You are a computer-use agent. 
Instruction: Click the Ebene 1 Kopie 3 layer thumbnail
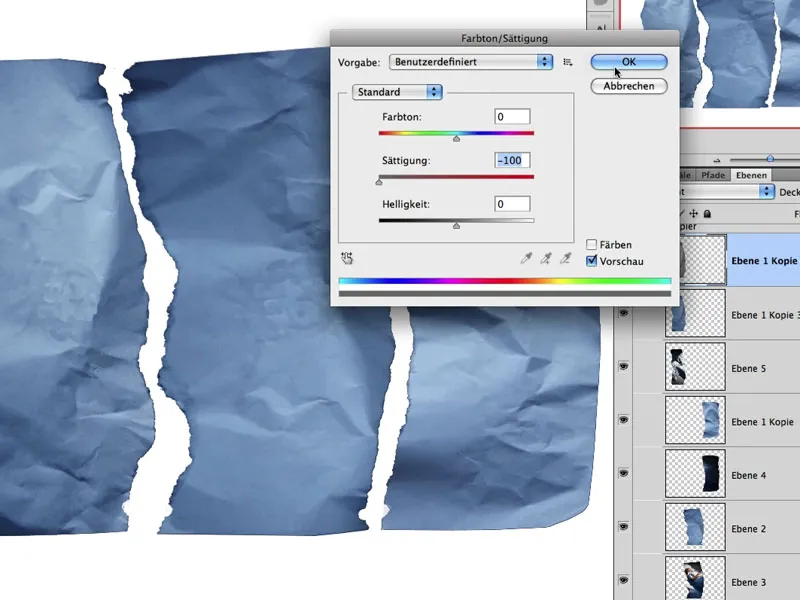(x=695, y=313)
